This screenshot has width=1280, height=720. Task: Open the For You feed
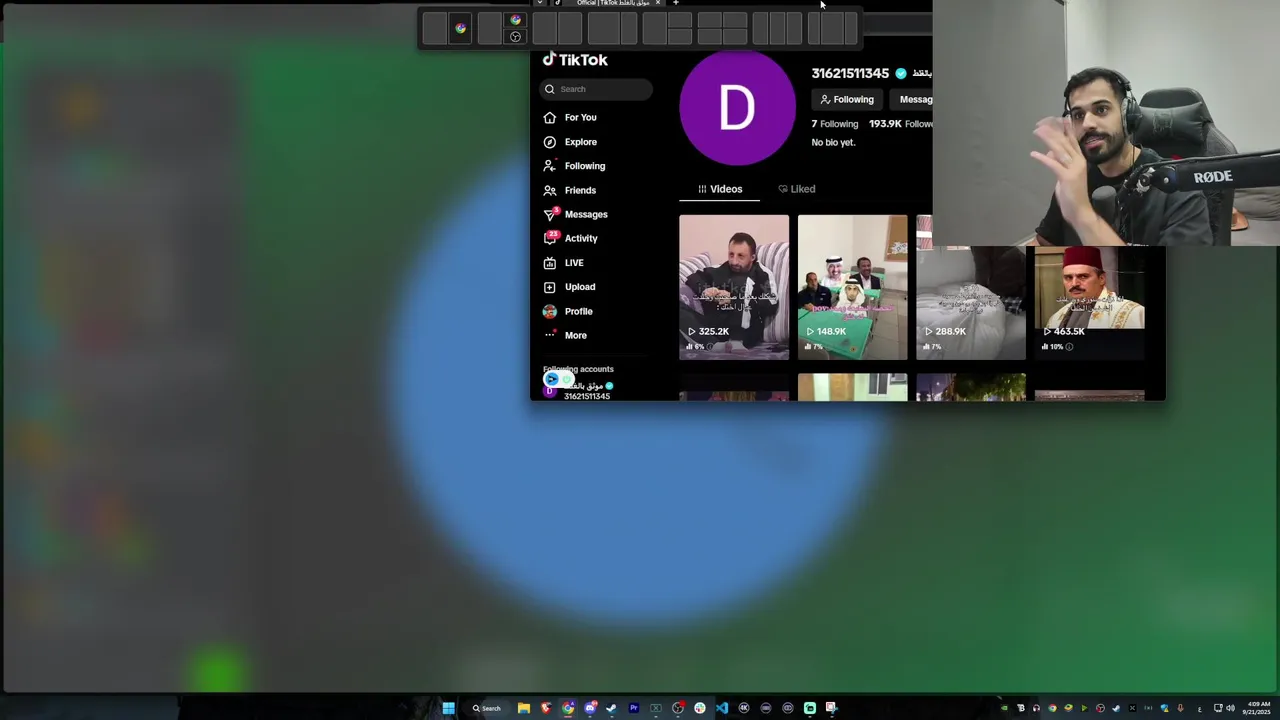point(580,117)
